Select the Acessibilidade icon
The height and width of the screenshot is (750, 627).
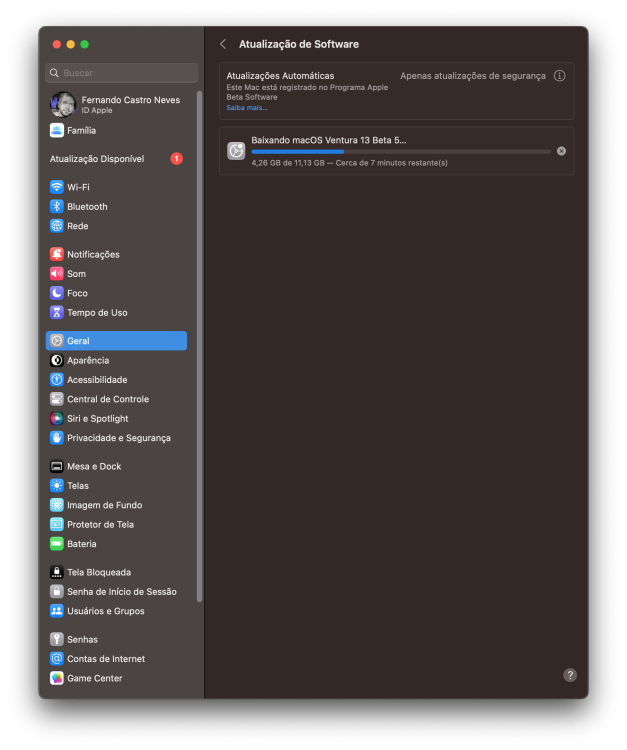click(x=56, y=379)
